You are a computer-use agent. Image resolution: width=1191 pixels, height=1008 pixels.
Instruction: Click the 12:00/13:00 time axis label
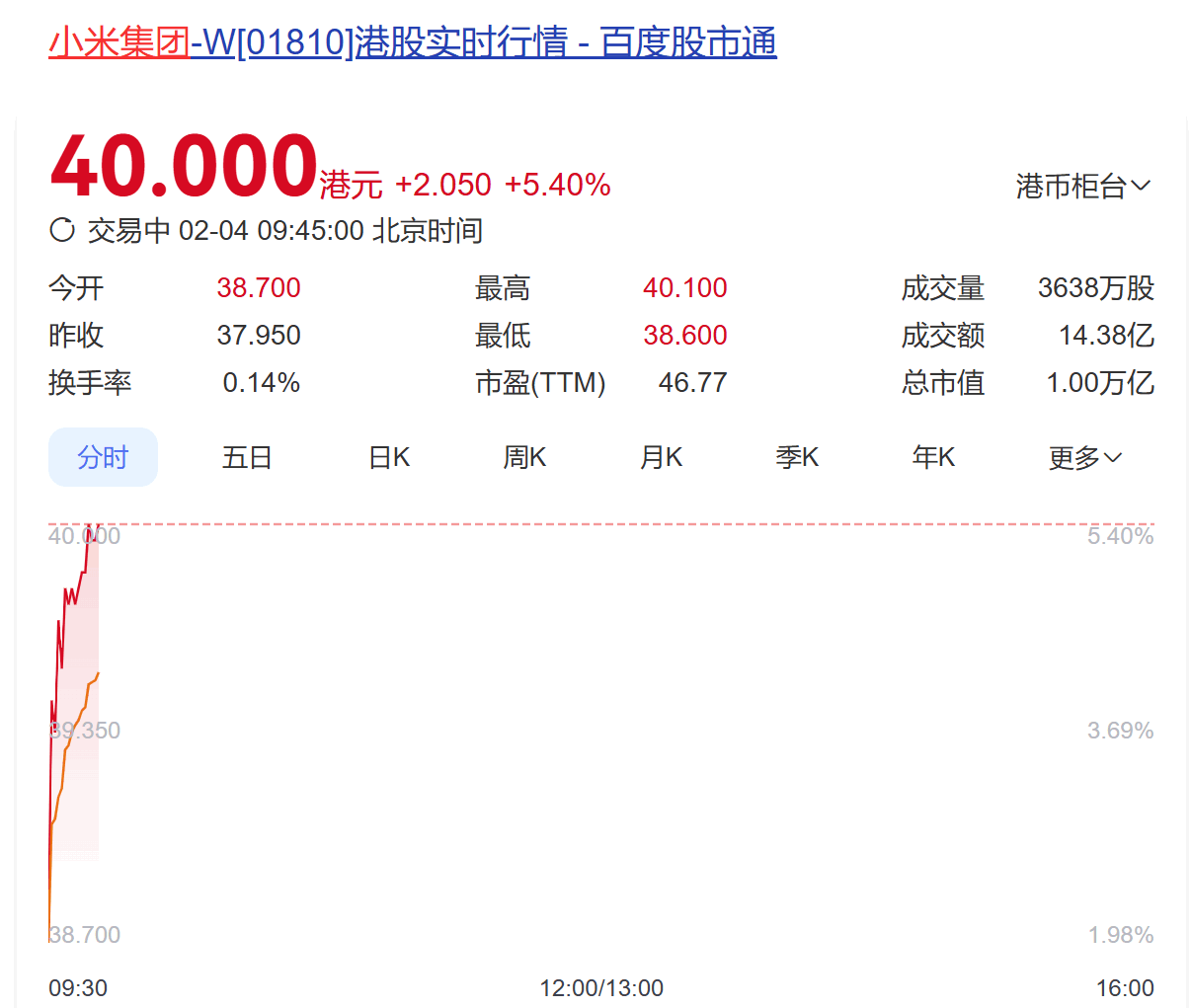pyautogui.click(x=600, y=987)
